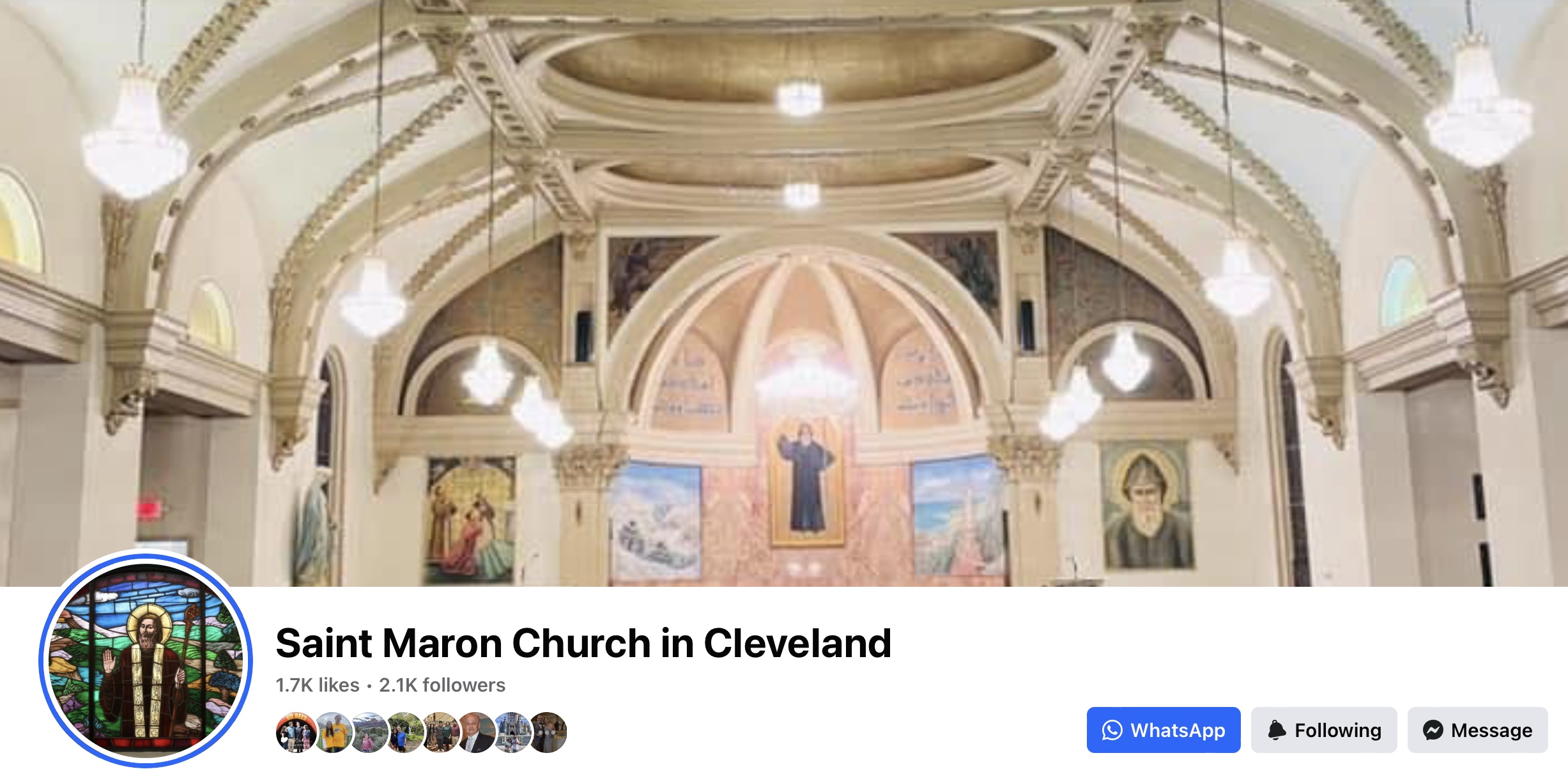Toggle the Following status button
This screenshot has height=776, width=1568.
click(1324, 730)
